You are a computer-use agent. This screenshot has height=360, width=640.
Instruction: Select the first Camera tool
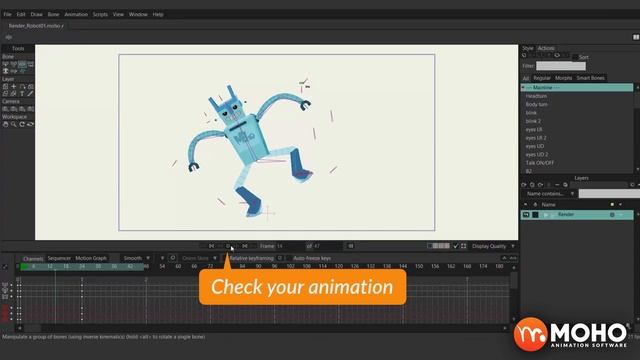tap(6, 109)
